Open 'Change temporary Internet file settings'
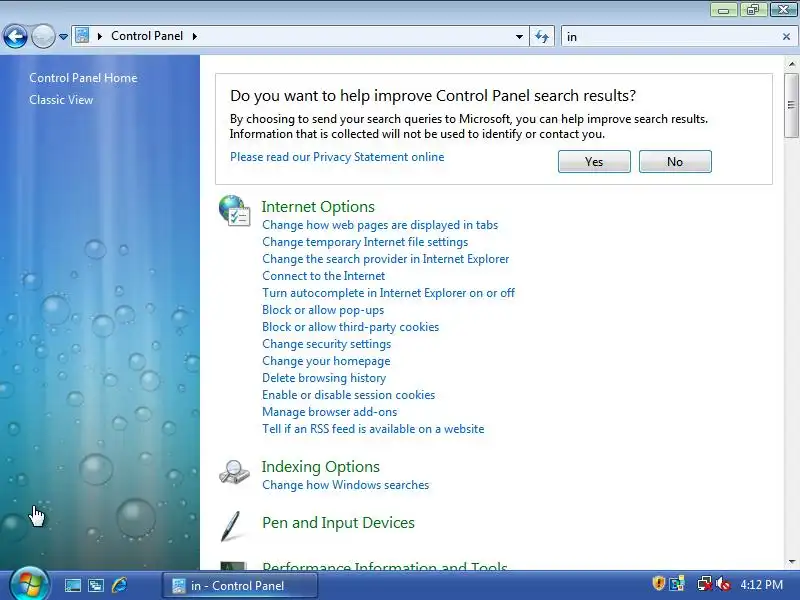This screenshot has width=800, height=600. click(365, 242)
